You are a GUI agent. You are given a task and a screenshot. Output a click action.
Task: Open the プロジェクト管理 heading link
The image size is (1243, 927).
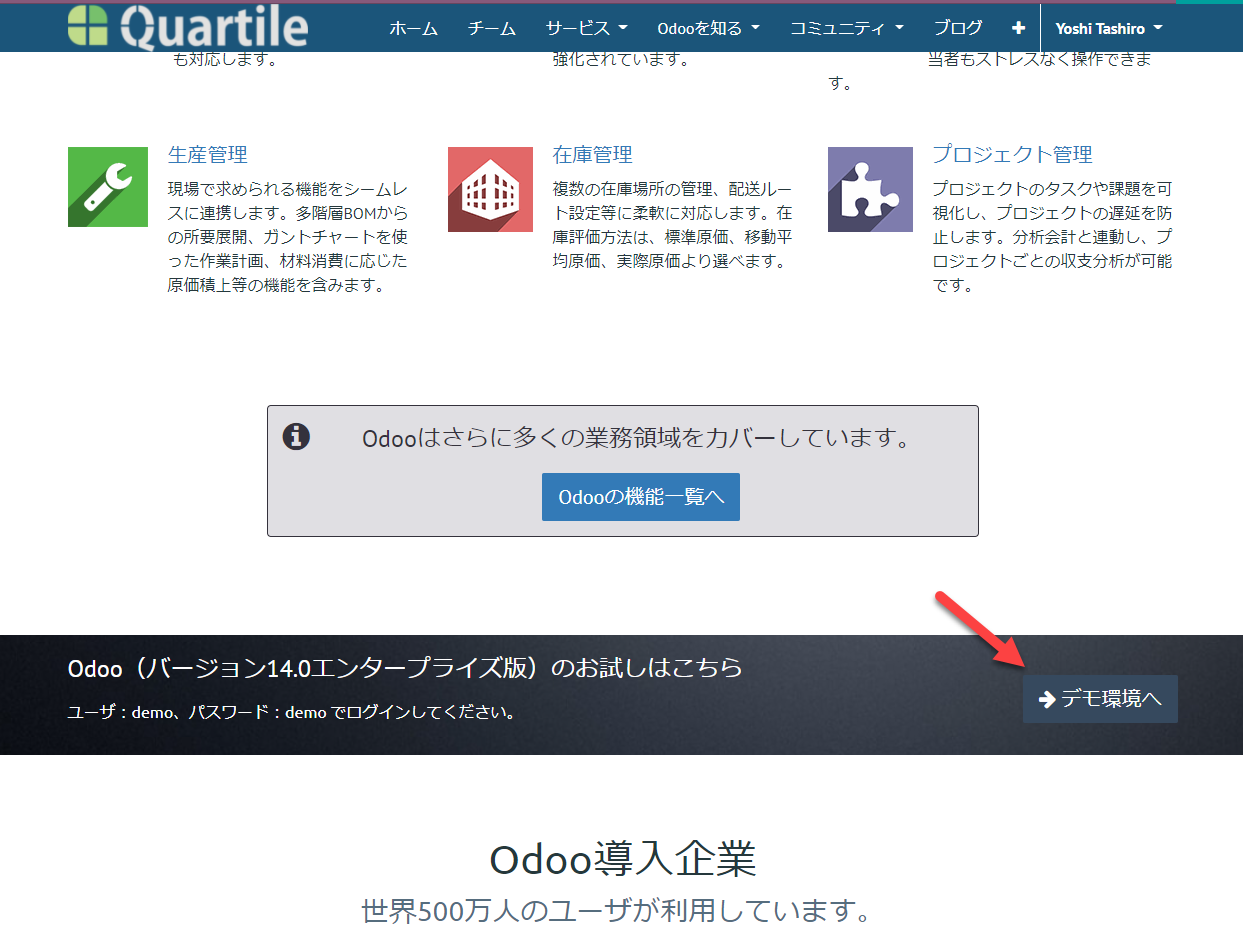1013,155
